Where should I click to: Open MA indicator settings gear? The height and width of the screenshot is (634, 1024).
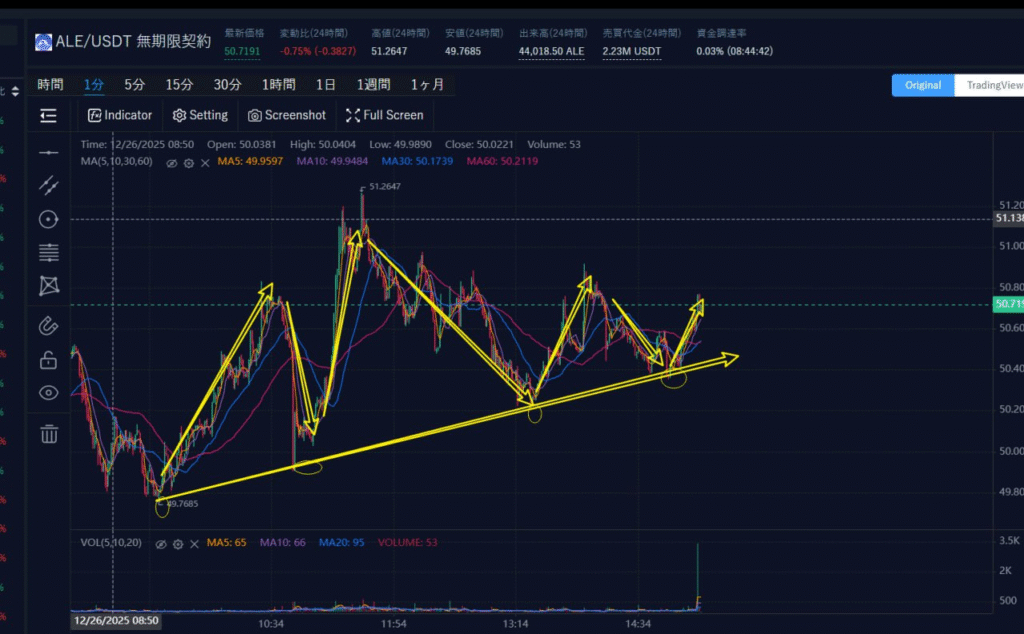(188, 162)
